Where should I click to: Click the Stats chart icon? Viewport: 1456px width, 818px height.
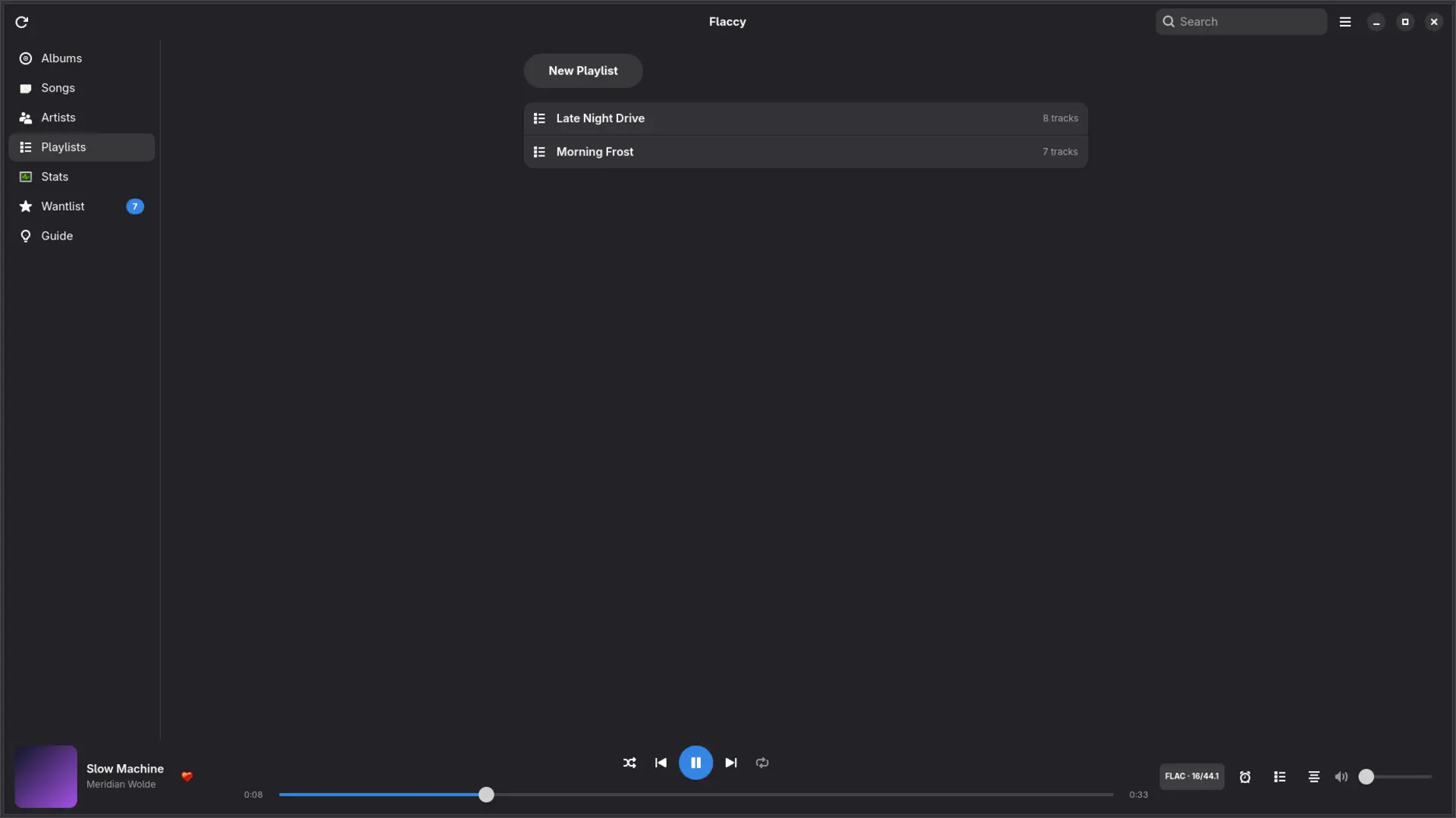click(26, 177)
